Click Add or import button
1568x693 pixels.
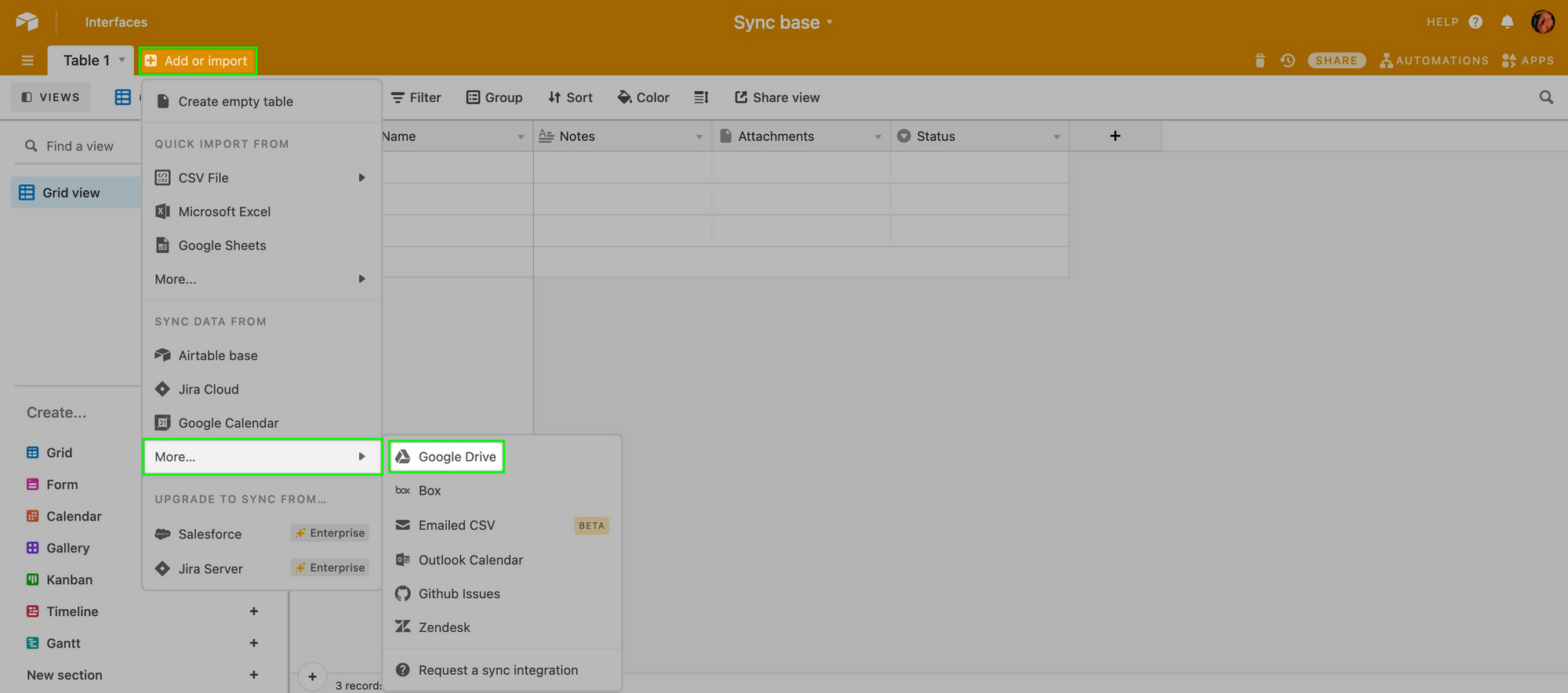[198, 60]
